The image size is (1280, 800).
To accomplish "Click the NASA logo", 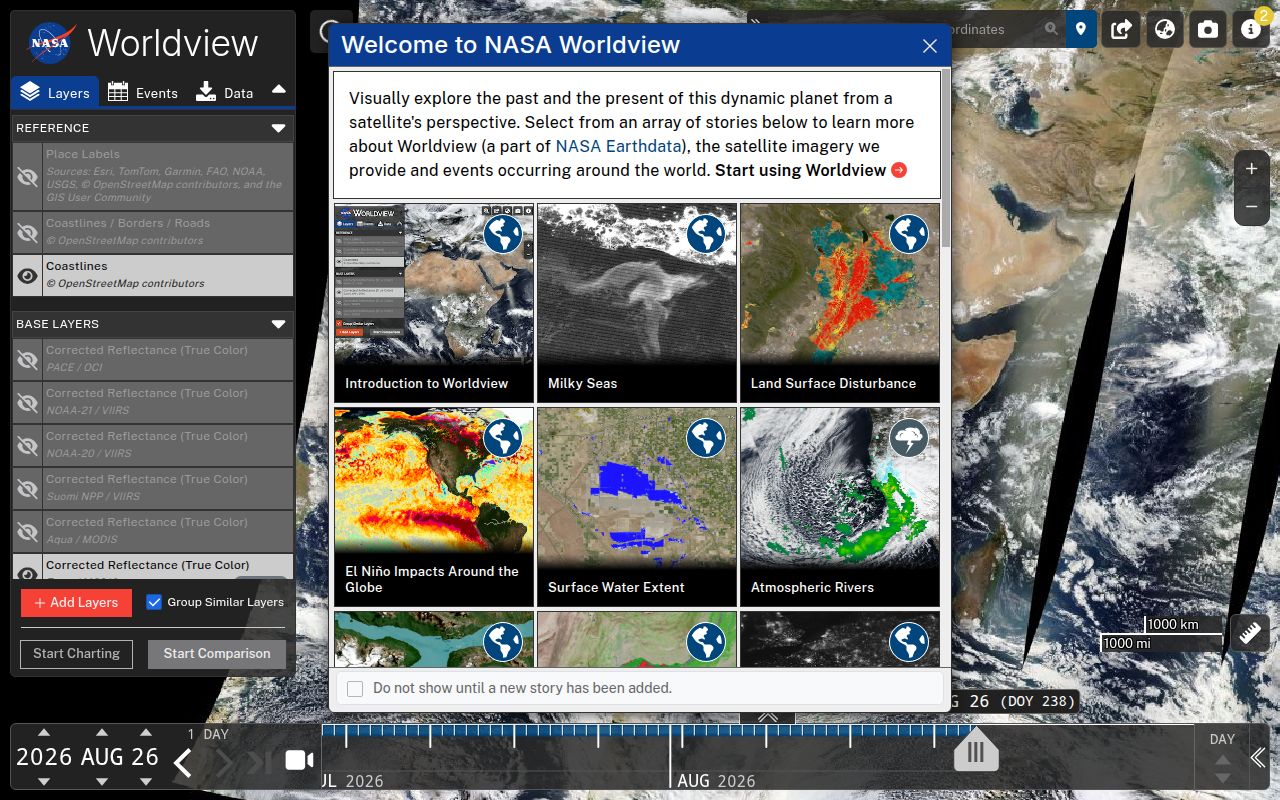I will click(x=50, y=43).
